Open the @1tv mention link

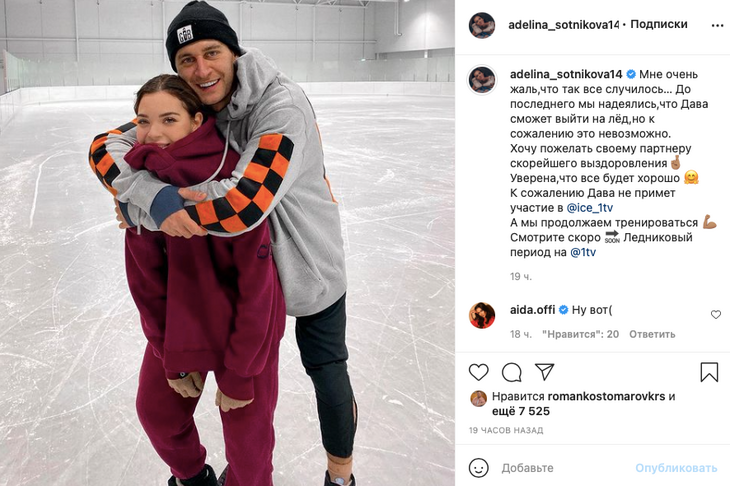point(583,252)
